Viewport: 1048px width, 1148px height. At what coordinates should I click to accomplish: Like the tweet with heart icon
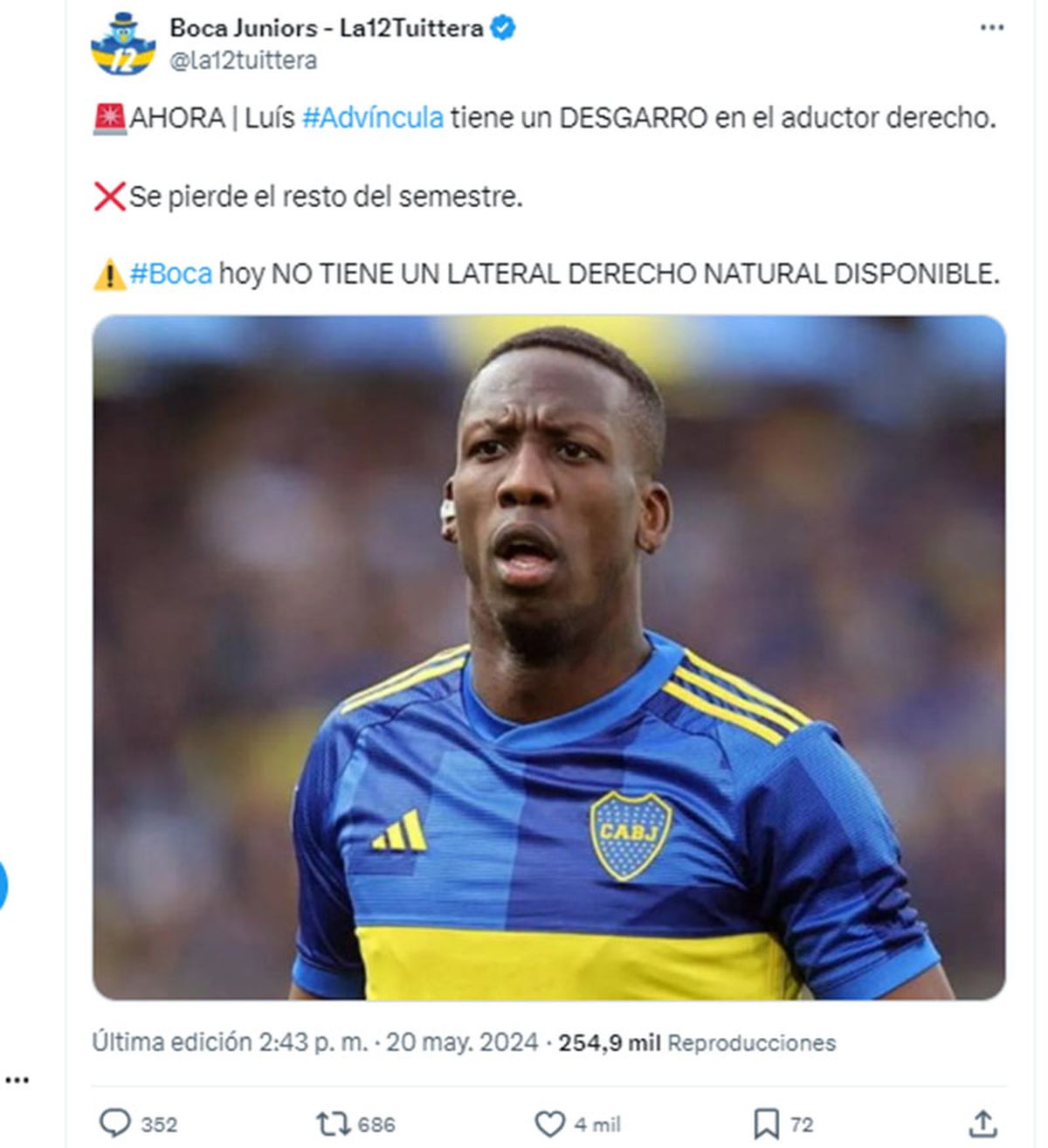click(x=549, y=1124)
